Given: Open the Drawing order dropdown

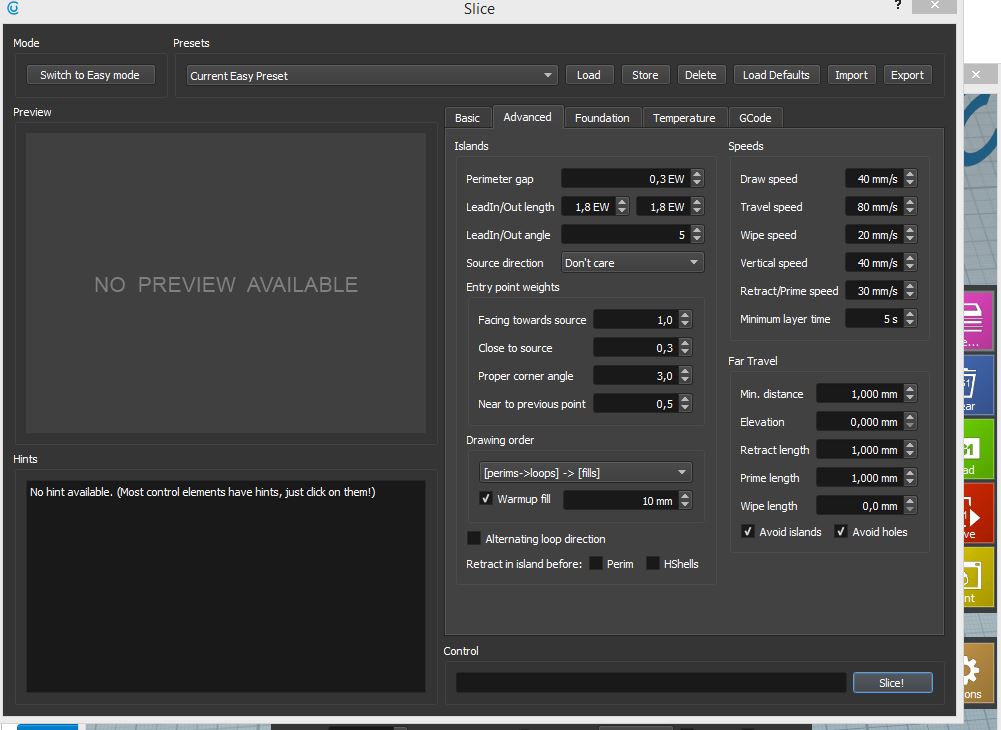Looking at the screenshot, I should click(x=584, y=472).
